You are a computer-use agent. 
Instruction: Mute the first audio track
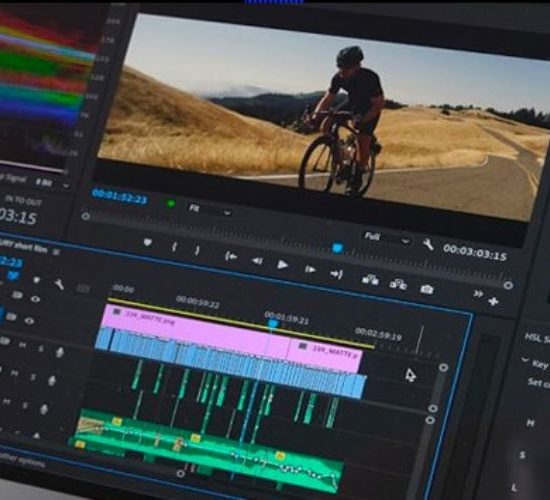point(22,346)
